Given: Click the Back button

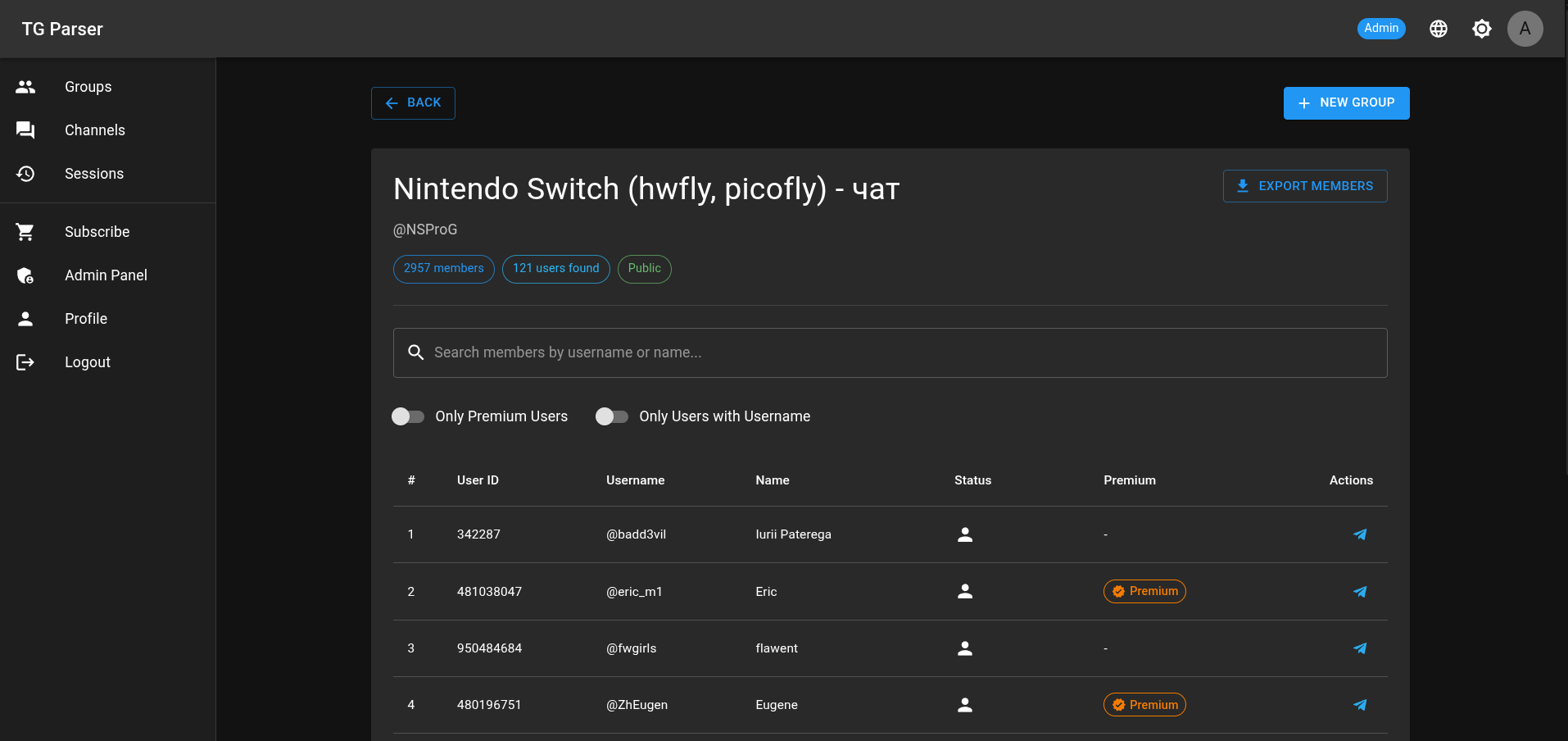Looking at the screenshot, I should coord(413,103).
